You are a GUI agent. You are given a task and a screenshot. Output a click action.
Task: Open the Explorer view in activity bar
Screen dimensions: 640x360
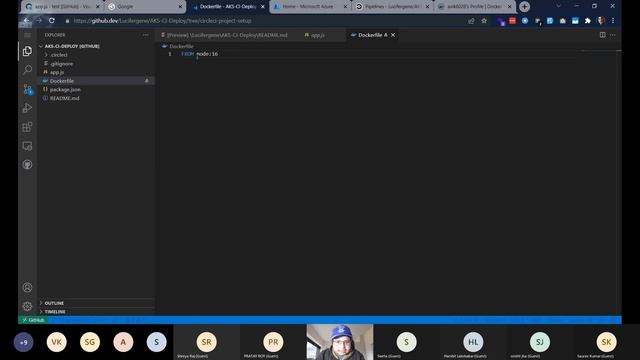(x=27, y=51)
